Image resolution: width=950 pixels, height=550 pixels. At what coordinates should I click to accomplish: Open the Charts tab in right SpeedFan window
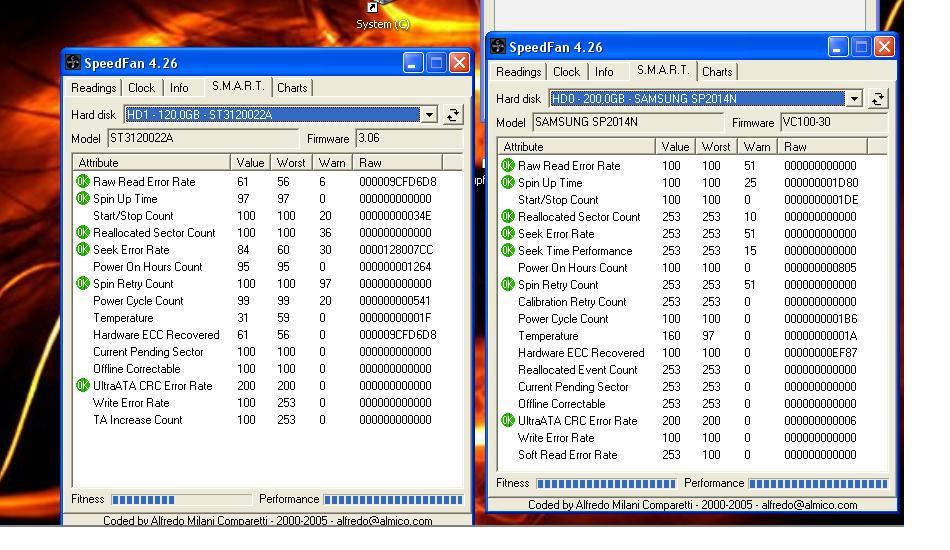(717, 72)
